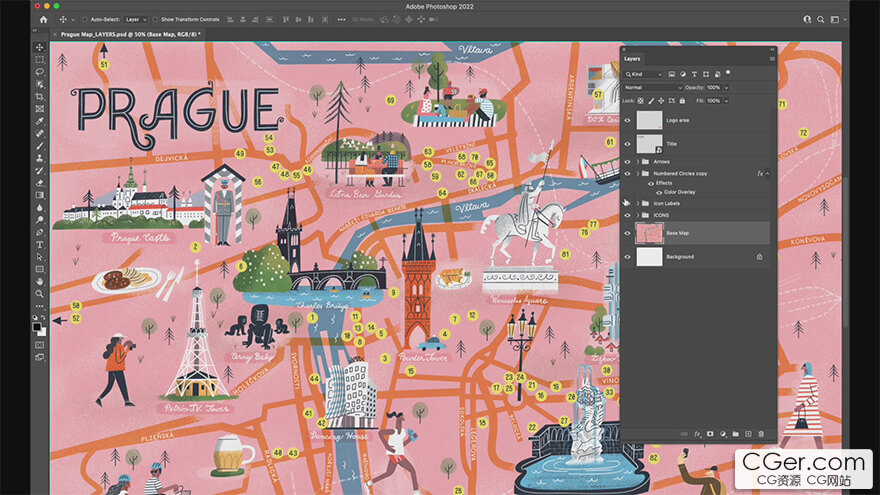This screenshot has width=880, height=495.
Task: Select the Base Map layer thumbnail
Action: click(x=649, y=233)
